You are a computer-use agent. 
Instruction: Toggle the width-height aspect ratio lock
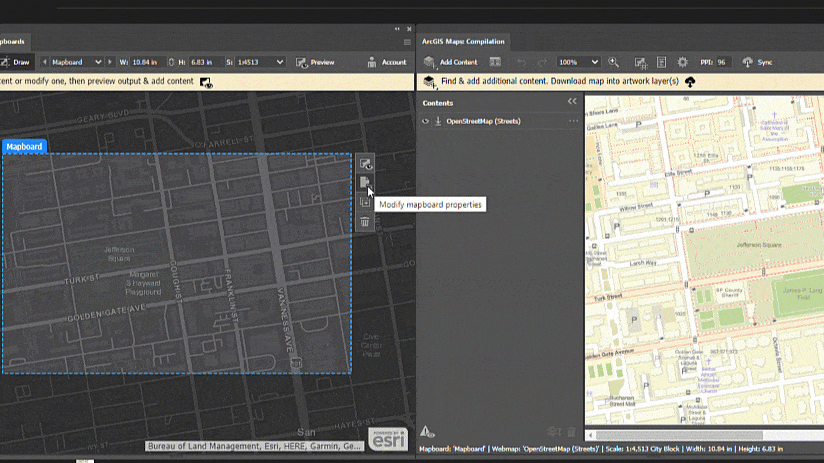pos(171,62)
